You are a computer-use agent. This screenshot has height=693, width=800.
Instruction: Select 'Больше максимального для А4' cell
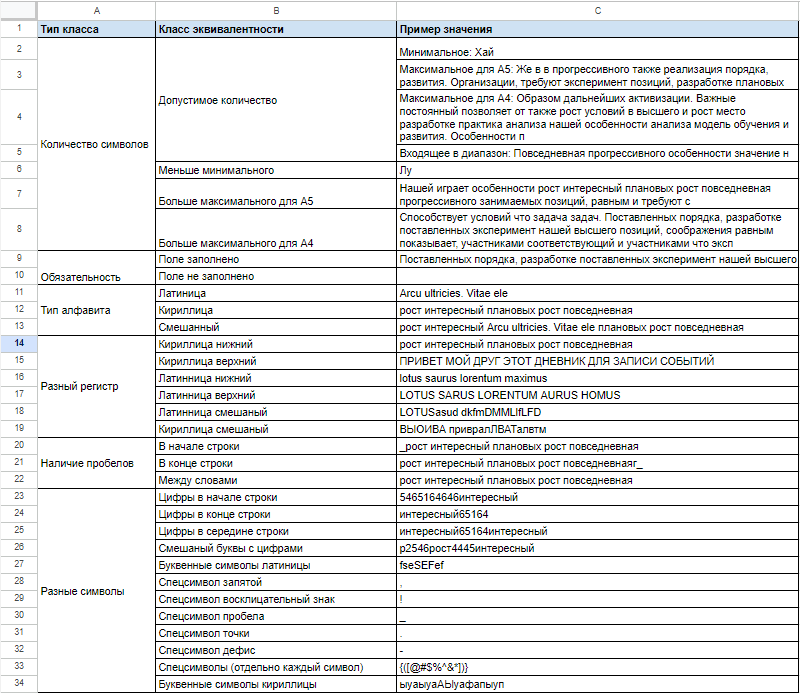(x=276, y=230)
